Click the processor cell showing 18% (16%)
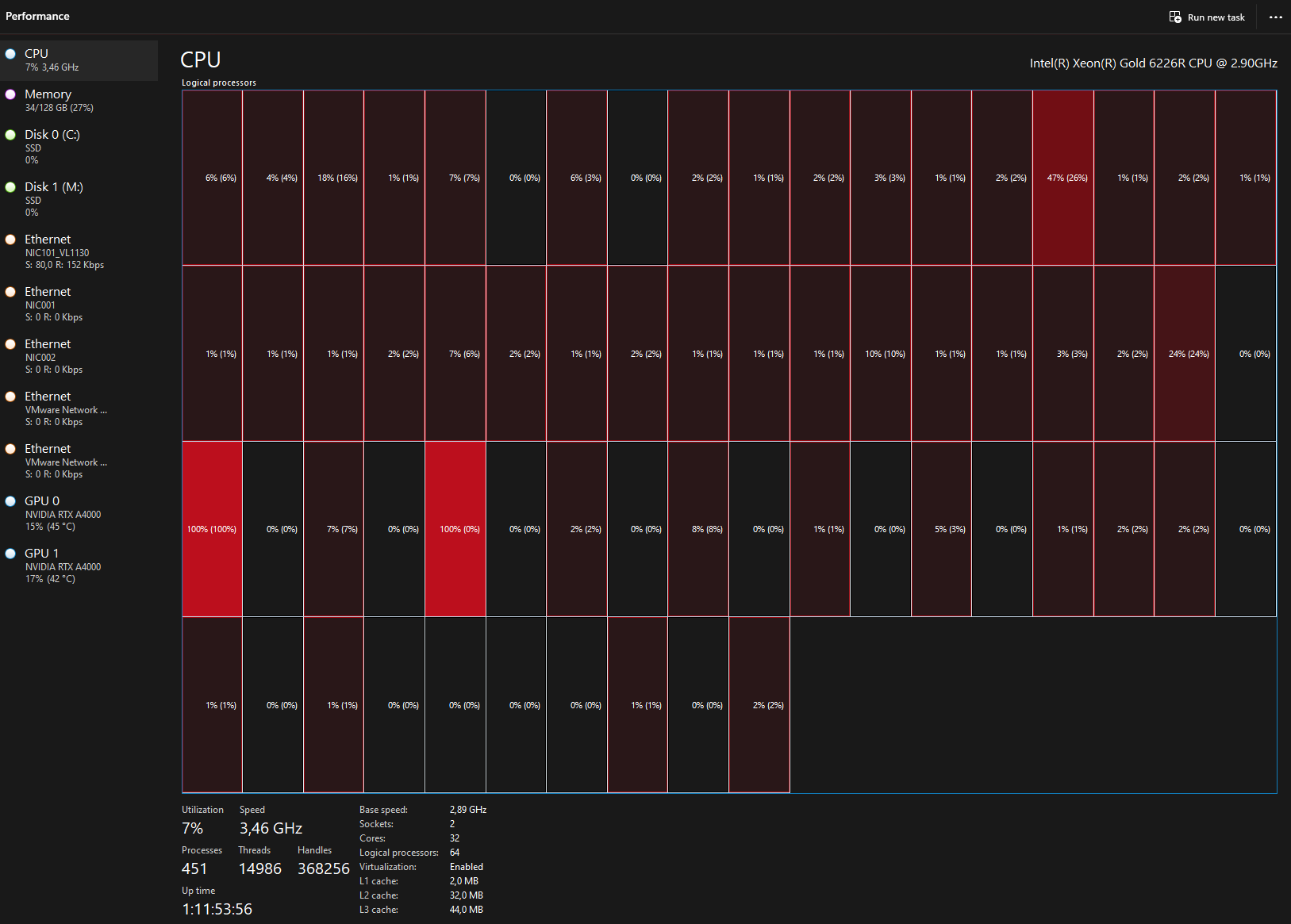Screen dimensions: 1291x924 click(x=334, y=178)
